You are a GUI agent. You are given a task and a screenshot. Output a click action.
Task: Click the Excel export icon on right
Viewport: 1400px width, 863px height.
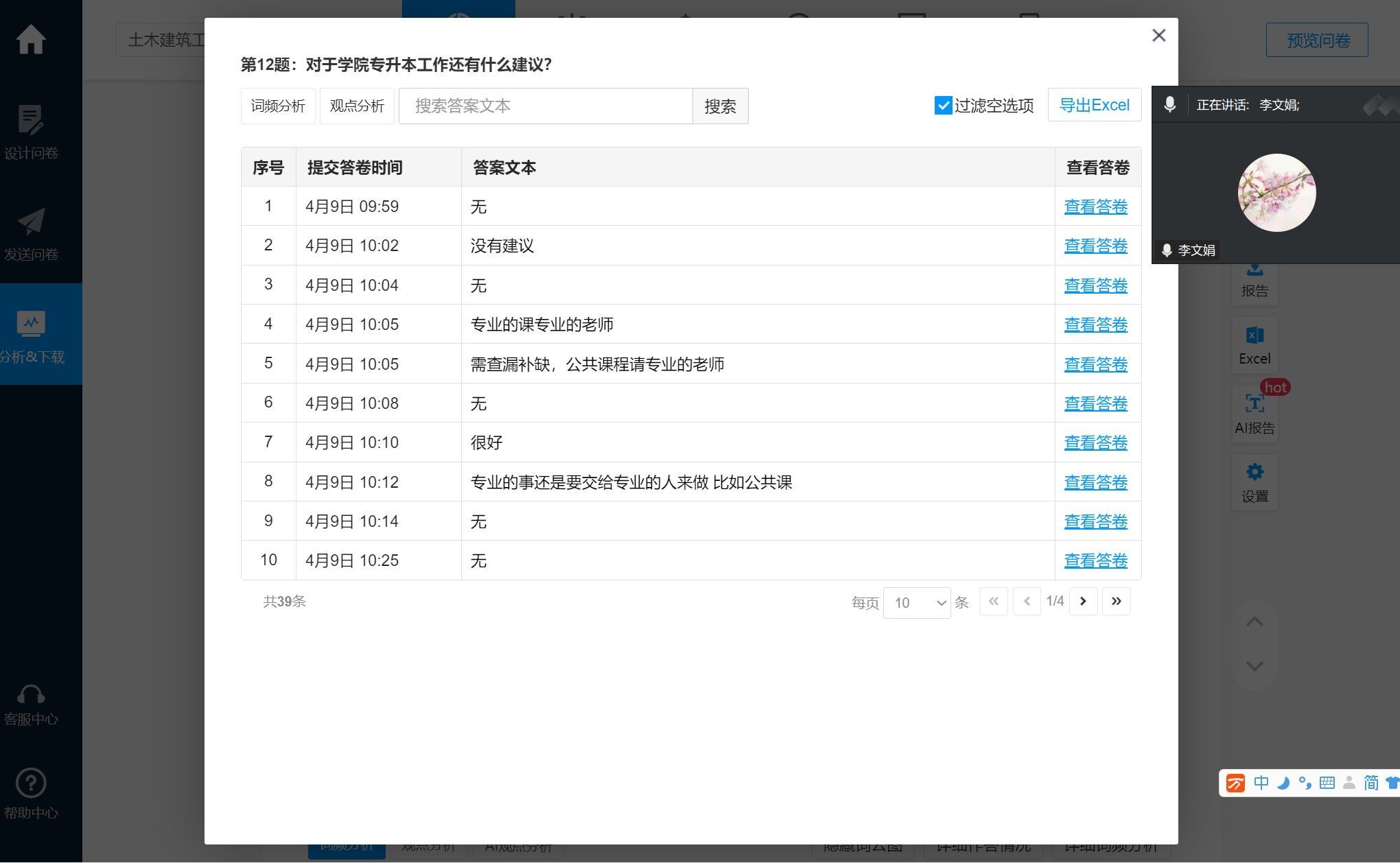tap(1255, 335)
